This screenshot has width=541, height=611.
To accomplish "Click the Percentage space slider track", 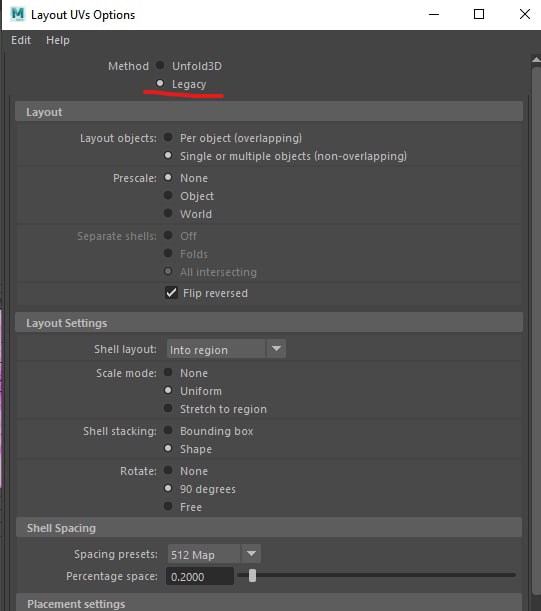I will tap(377, 575).
